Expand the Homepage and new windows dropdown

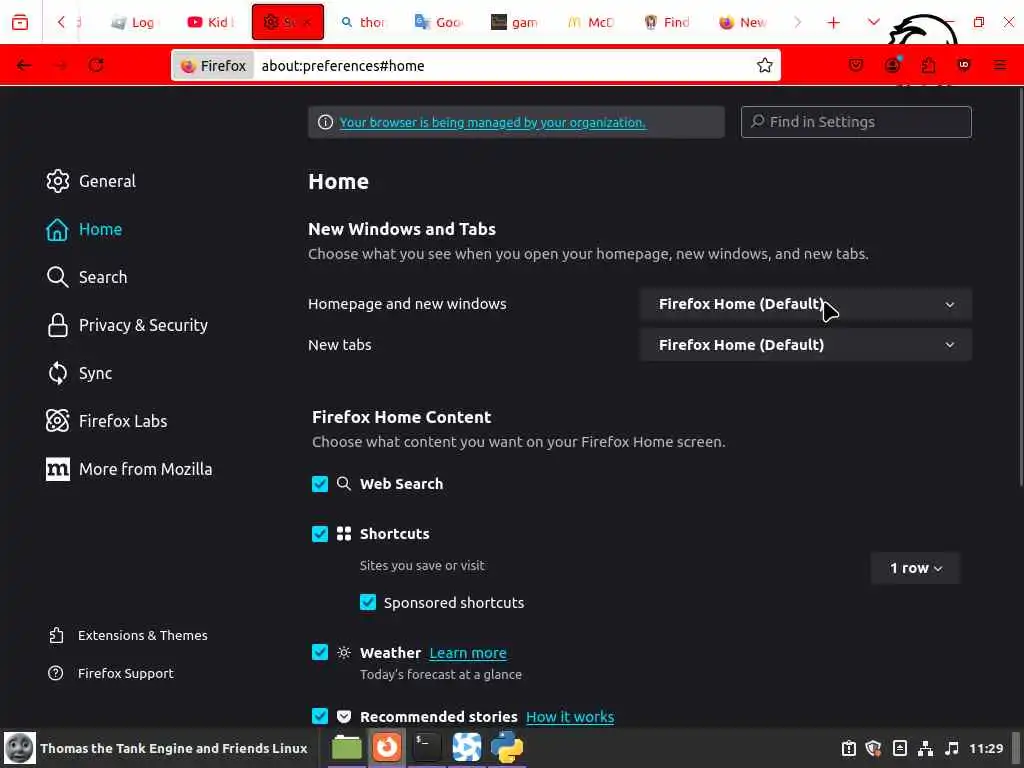806,304
